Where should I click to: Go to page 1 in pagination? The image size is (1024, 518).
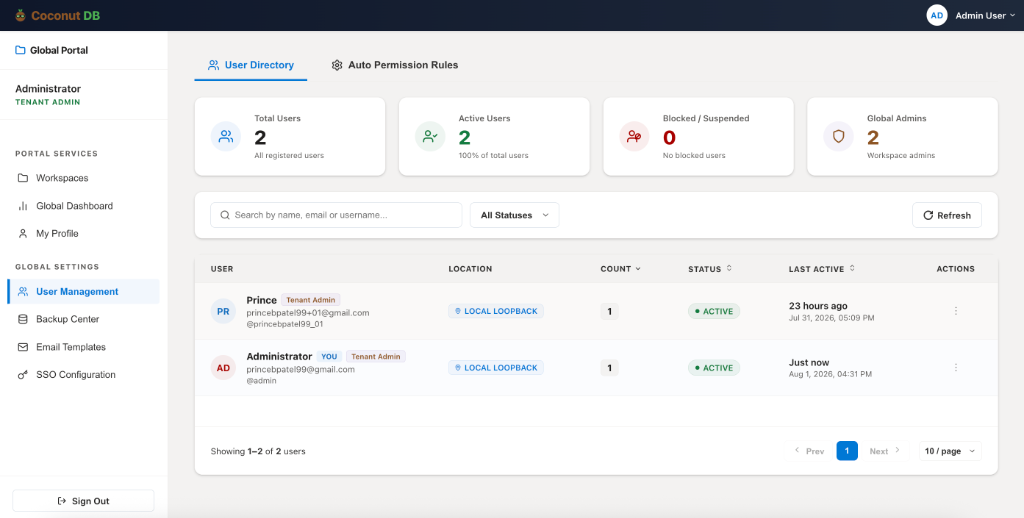point(847,451)
